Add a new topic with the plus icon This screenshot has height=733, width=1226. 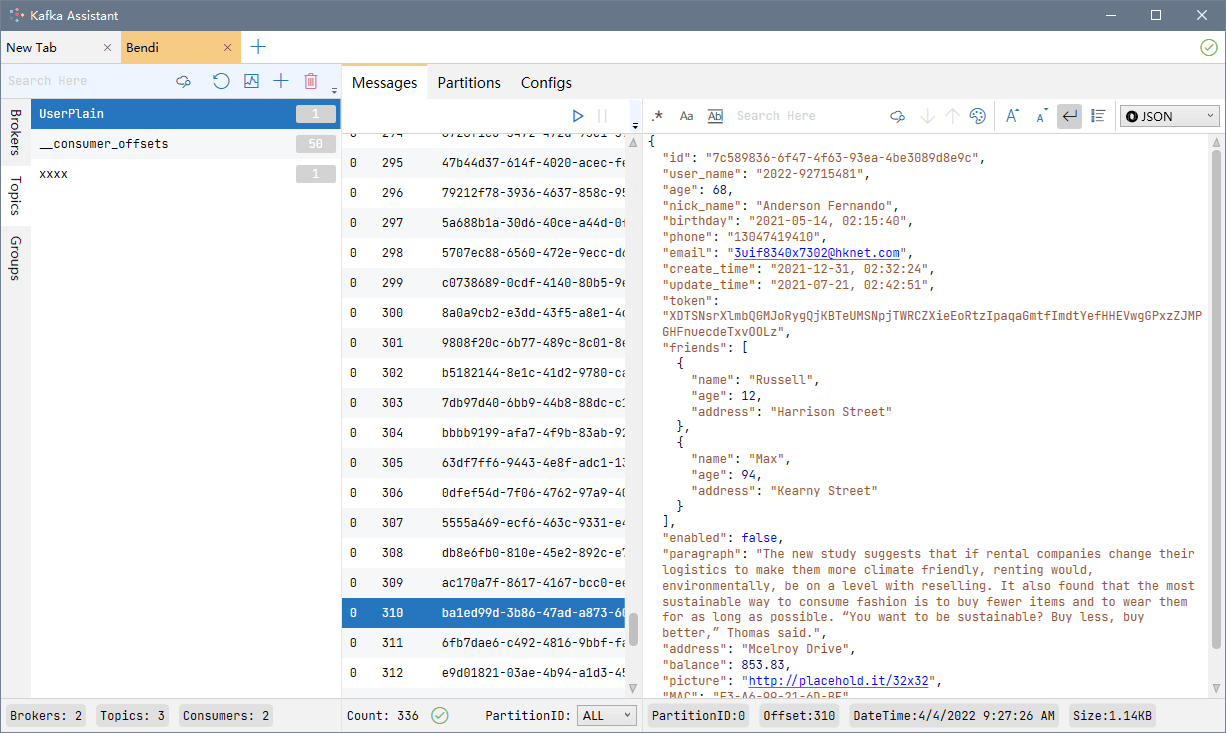click(281, 81)
